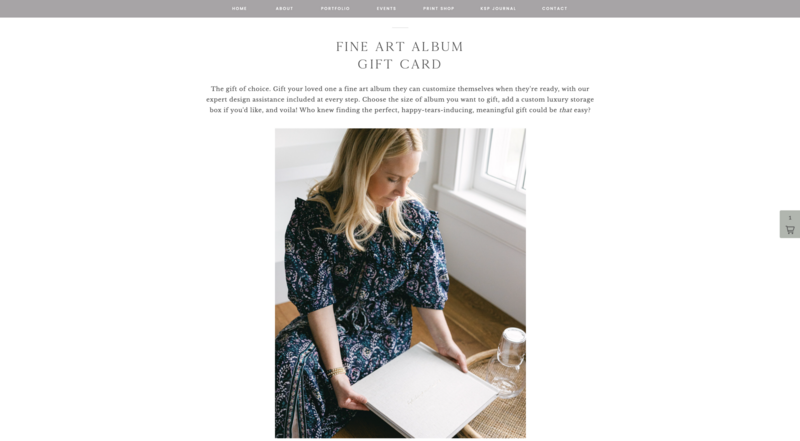
Task: Go to the Contact page
Action: [x=555, y=9]
